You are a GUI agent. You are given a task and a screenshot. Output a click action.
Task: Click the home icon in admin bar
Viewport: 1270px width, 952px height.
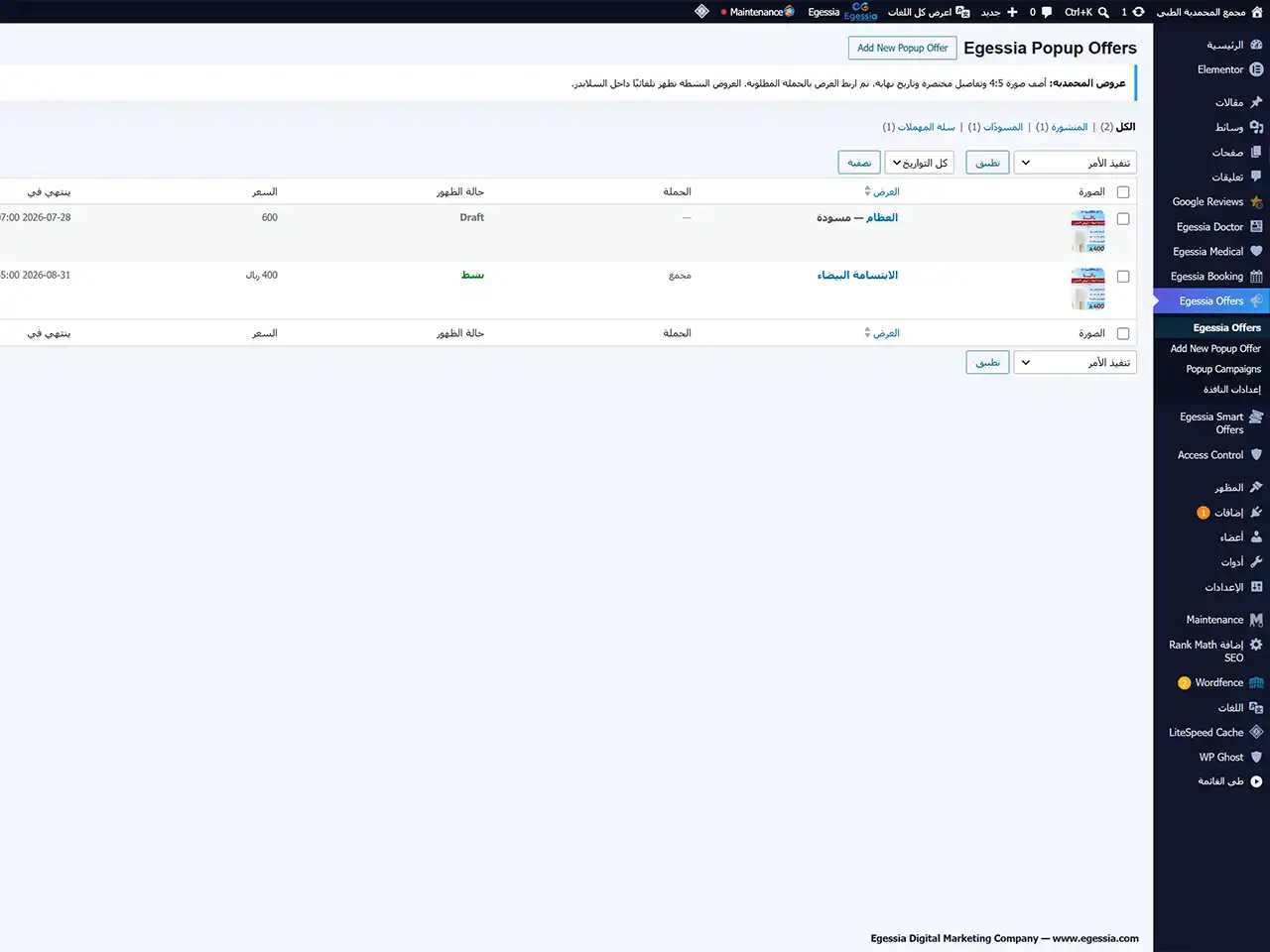click(x=1256, y=12)
